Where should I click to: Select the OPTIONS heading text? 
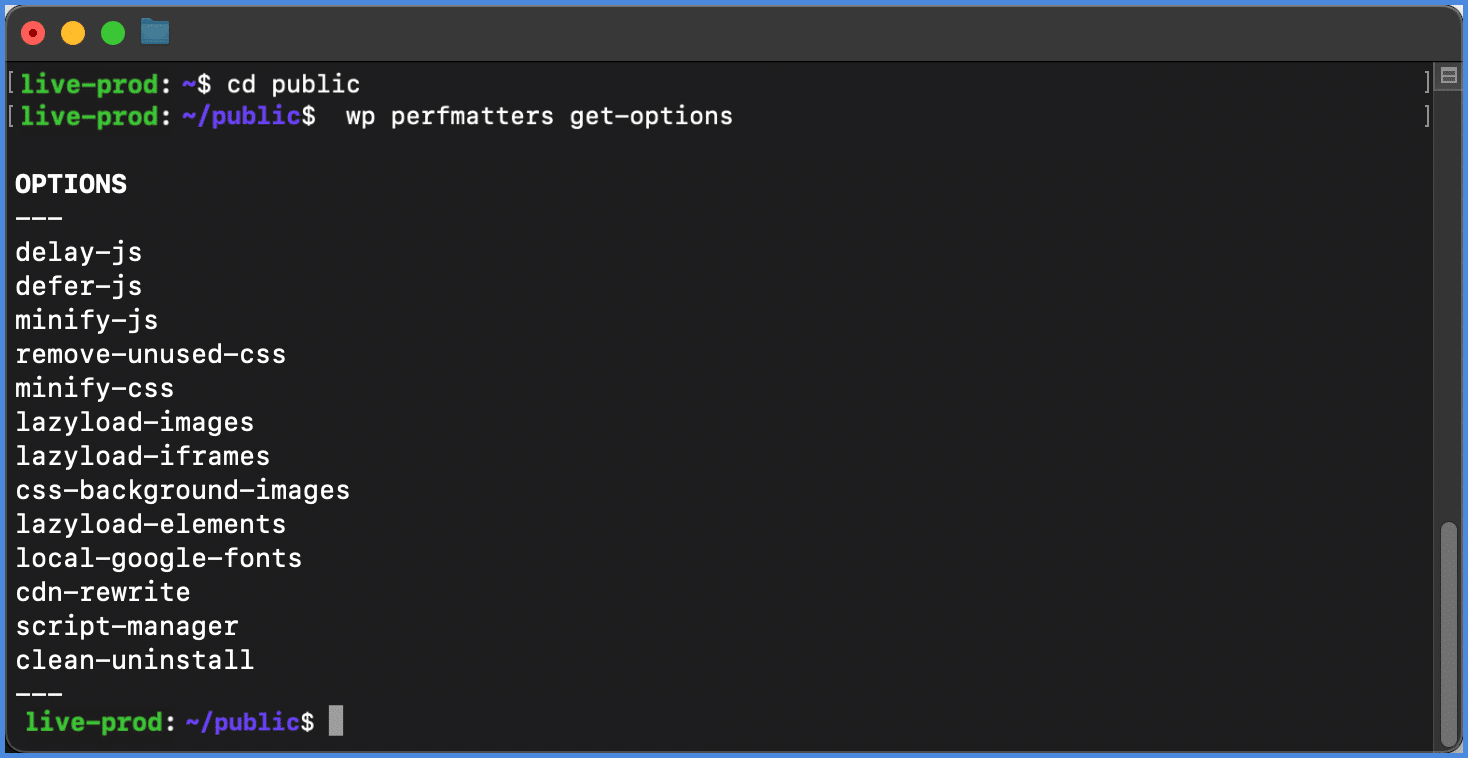[70, 184]
